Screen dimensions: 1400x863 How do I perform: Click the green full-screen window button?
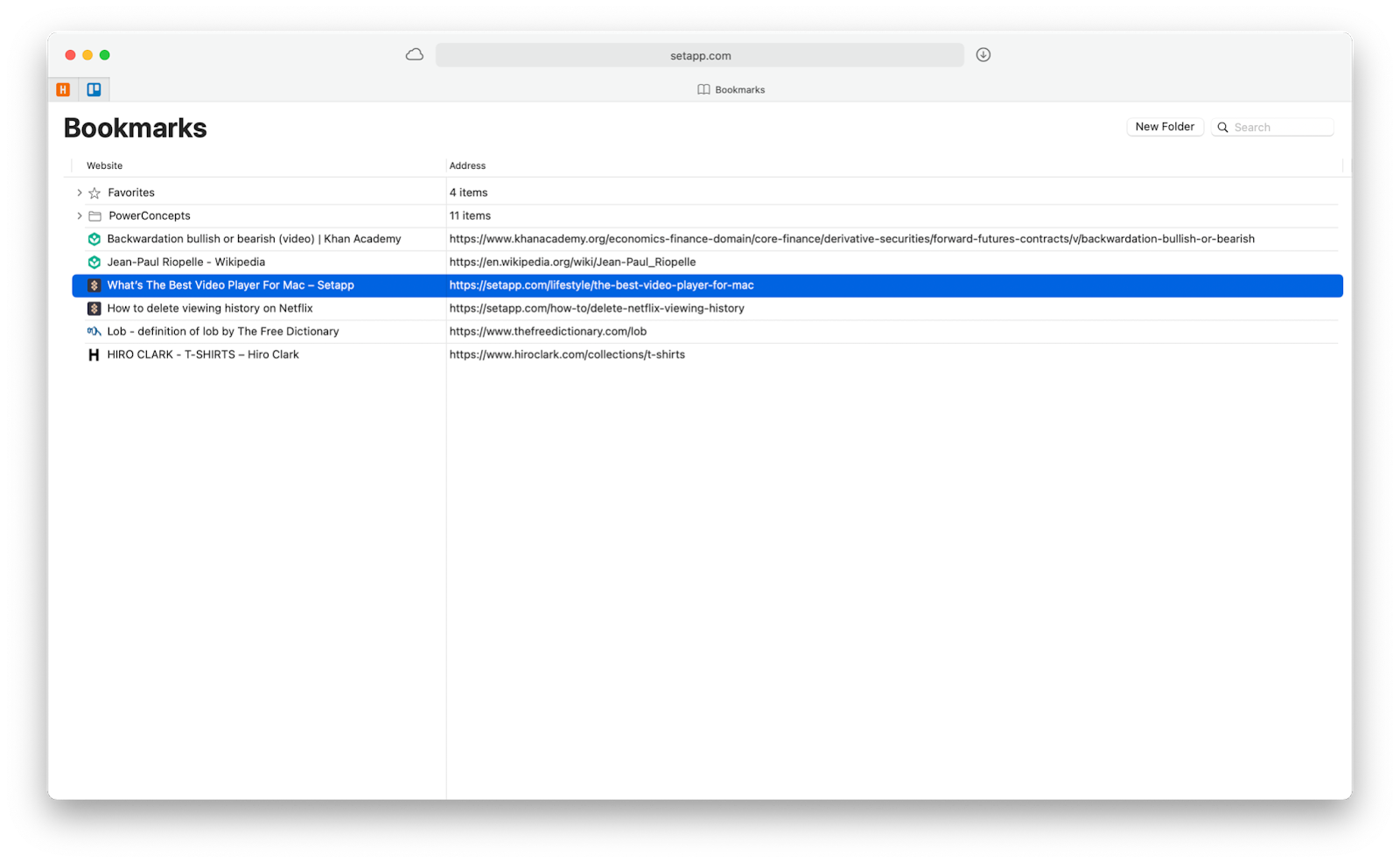pyautogui.click(x=105, y=55)
